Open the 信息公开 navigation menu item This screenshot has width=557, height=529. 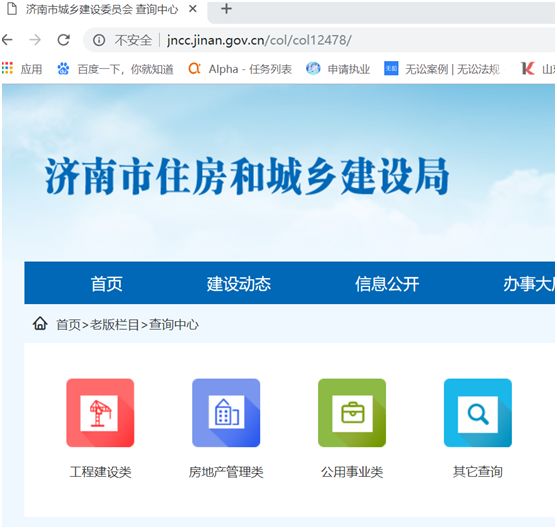point(387,284)
